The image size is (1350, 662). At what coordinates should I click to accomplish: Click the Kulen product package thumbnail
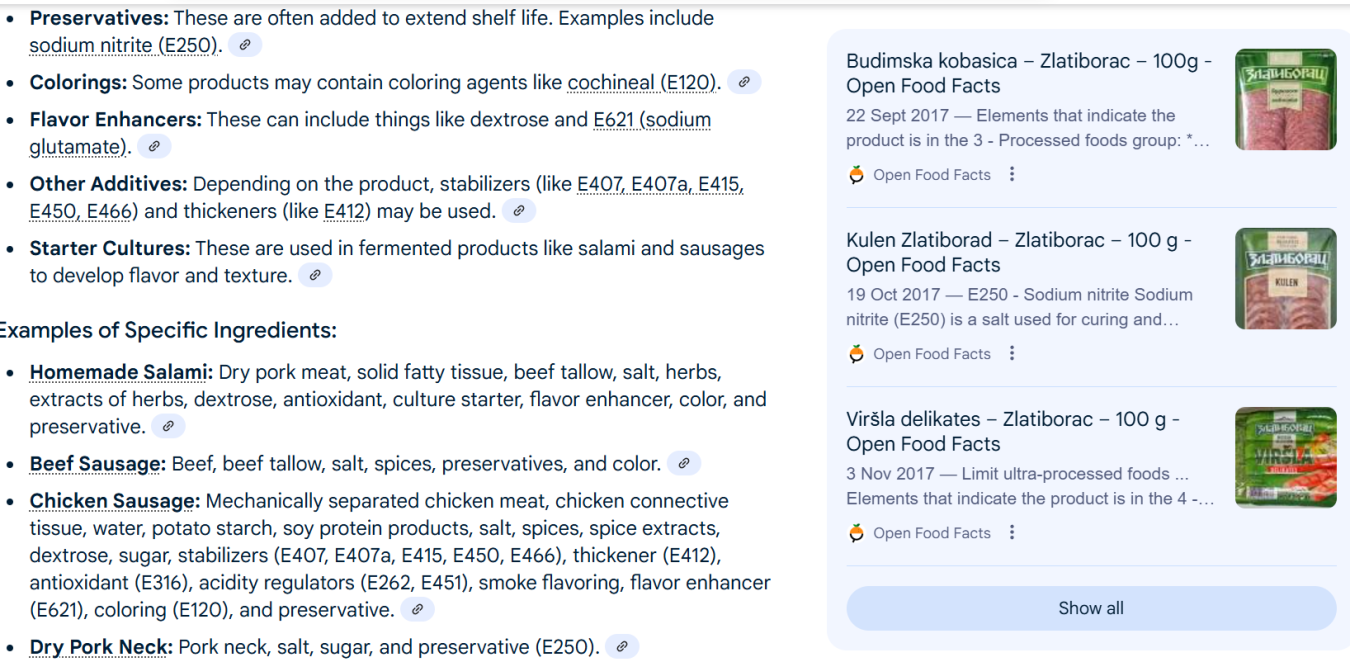coord(1286,279)
